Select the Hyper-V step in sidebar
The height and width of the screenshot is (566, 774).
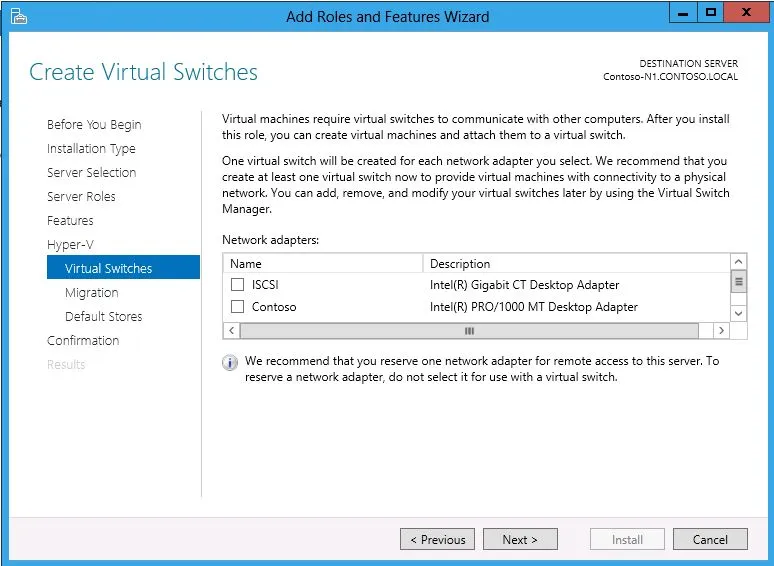click(70, 245)
